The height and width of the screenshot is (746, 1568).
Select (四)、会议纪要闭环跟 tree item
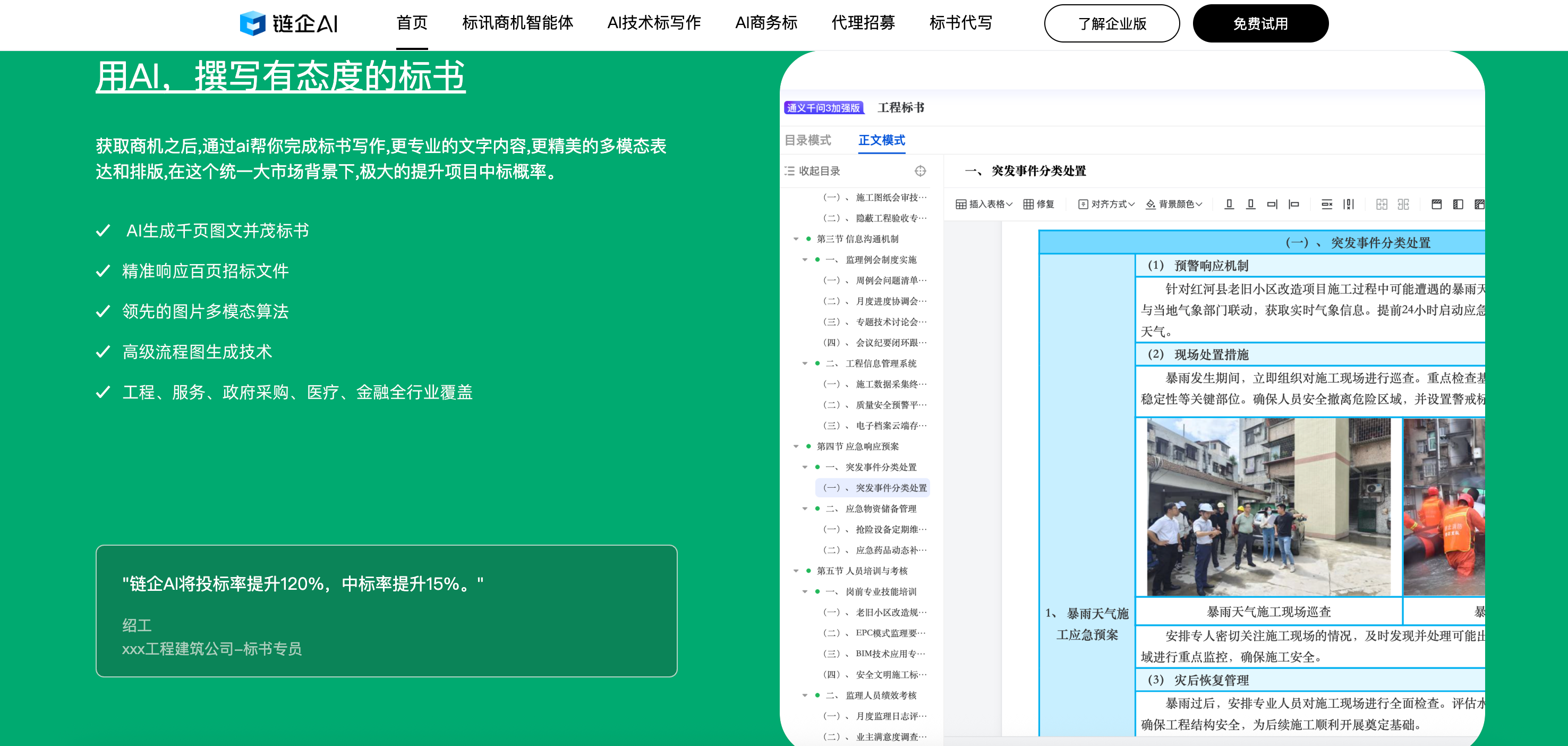click(875, 343)
